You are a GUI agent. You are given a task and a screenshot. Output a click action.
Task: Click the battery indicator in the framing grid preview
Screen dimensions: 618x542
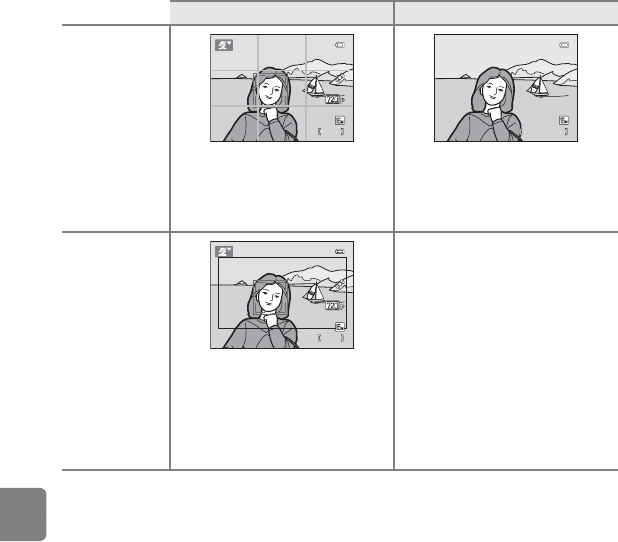tap(340, 45)
